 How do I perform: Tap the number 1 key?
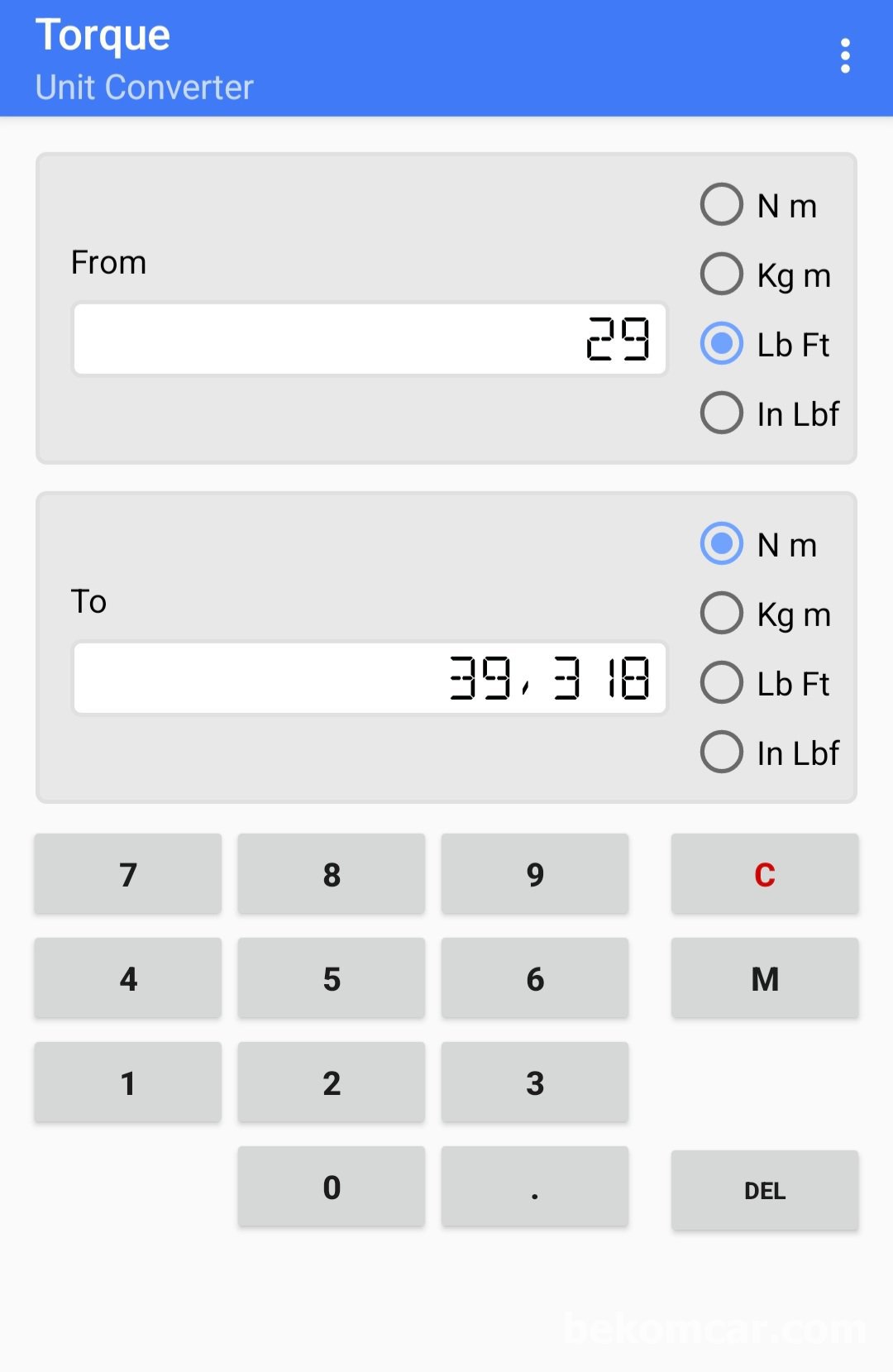click(x=128, y=1083)
